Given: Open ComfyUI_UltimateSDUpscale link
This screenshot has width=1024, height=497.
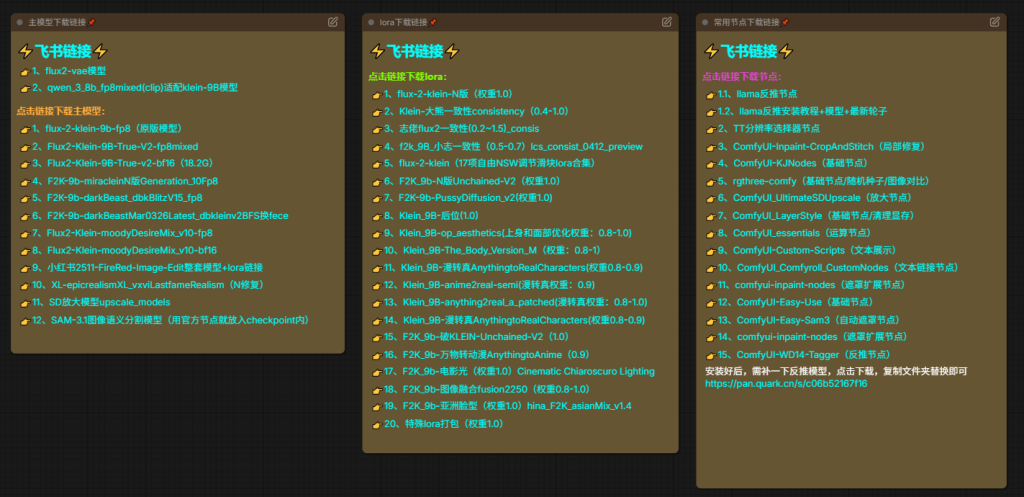Looking at the screenshot, I should point(815,198).
